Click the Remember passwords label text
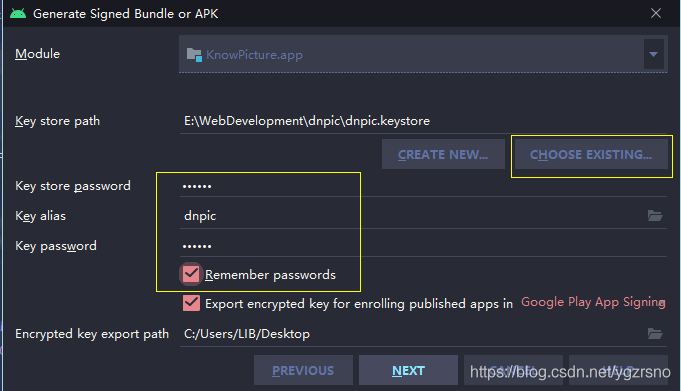This screenshot has width=681, height=391. [270, 275]
